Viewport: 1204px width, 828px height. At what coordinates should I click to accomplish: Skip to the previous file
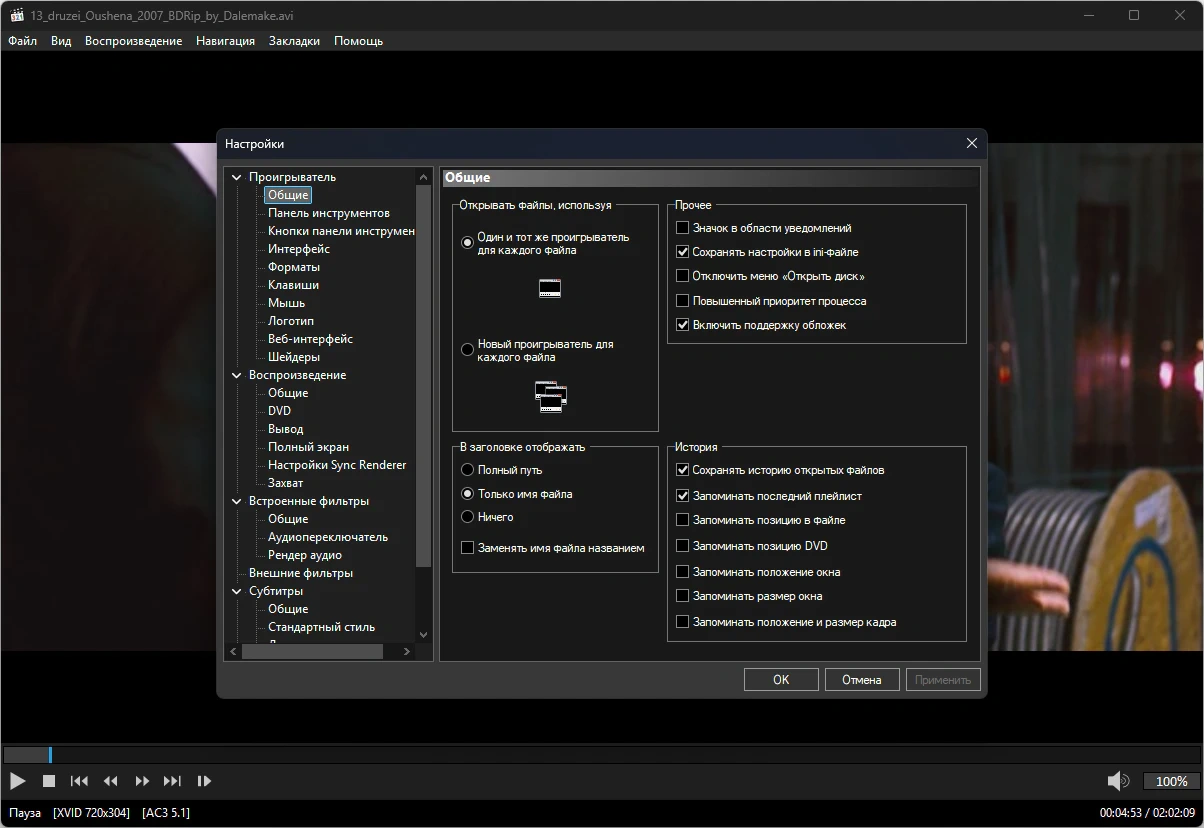click(79, 781)
